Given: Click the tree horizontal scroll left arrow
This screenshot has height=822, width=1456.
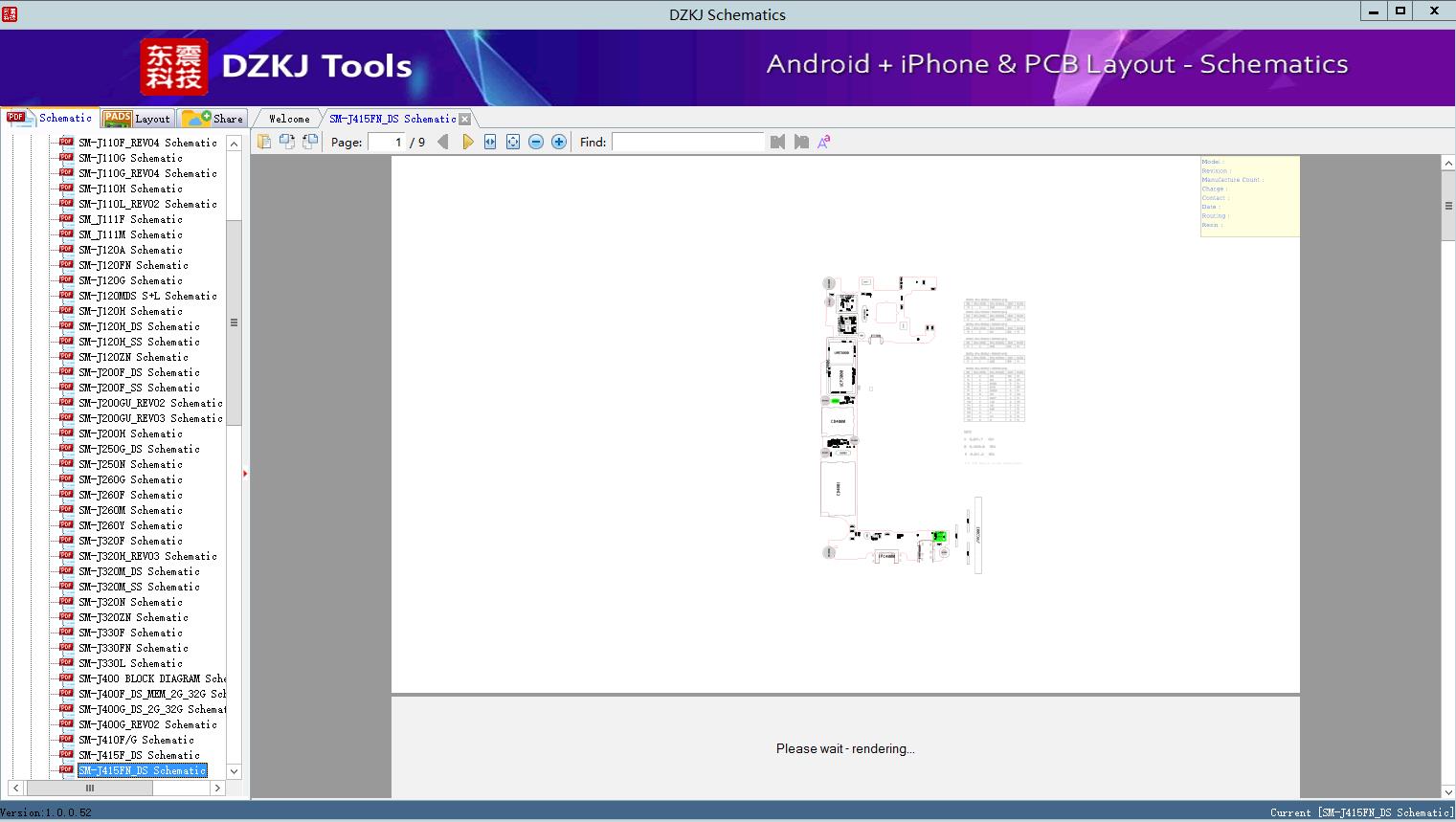Looking at the screenshot, I should coord(15,789).
